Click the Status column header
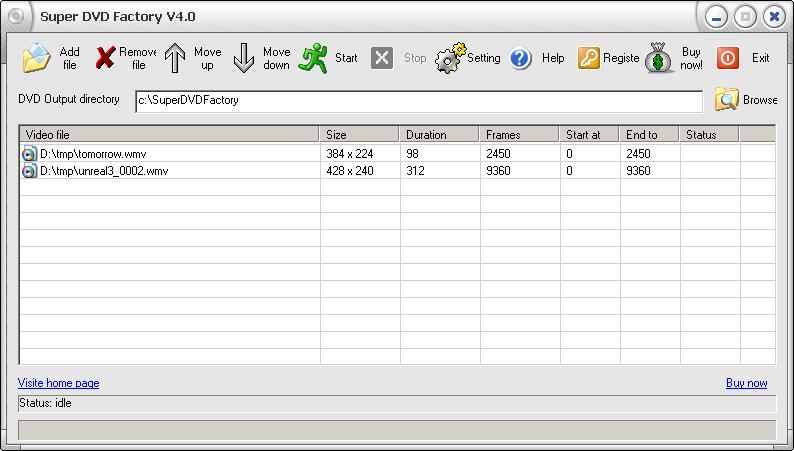The height and width of the screenshot is (451, 794). click(x=709, y=135)
